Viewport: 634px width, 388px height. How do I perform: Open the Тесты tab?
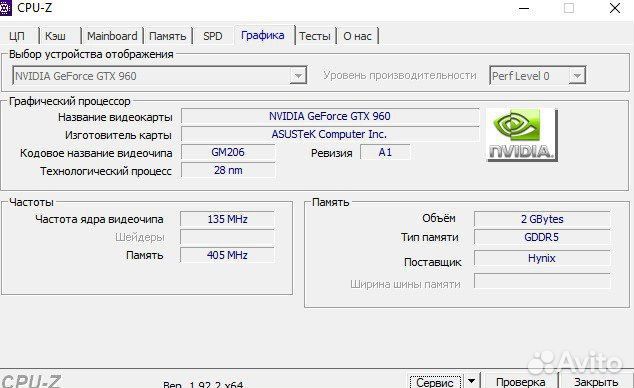click(315, 36)
